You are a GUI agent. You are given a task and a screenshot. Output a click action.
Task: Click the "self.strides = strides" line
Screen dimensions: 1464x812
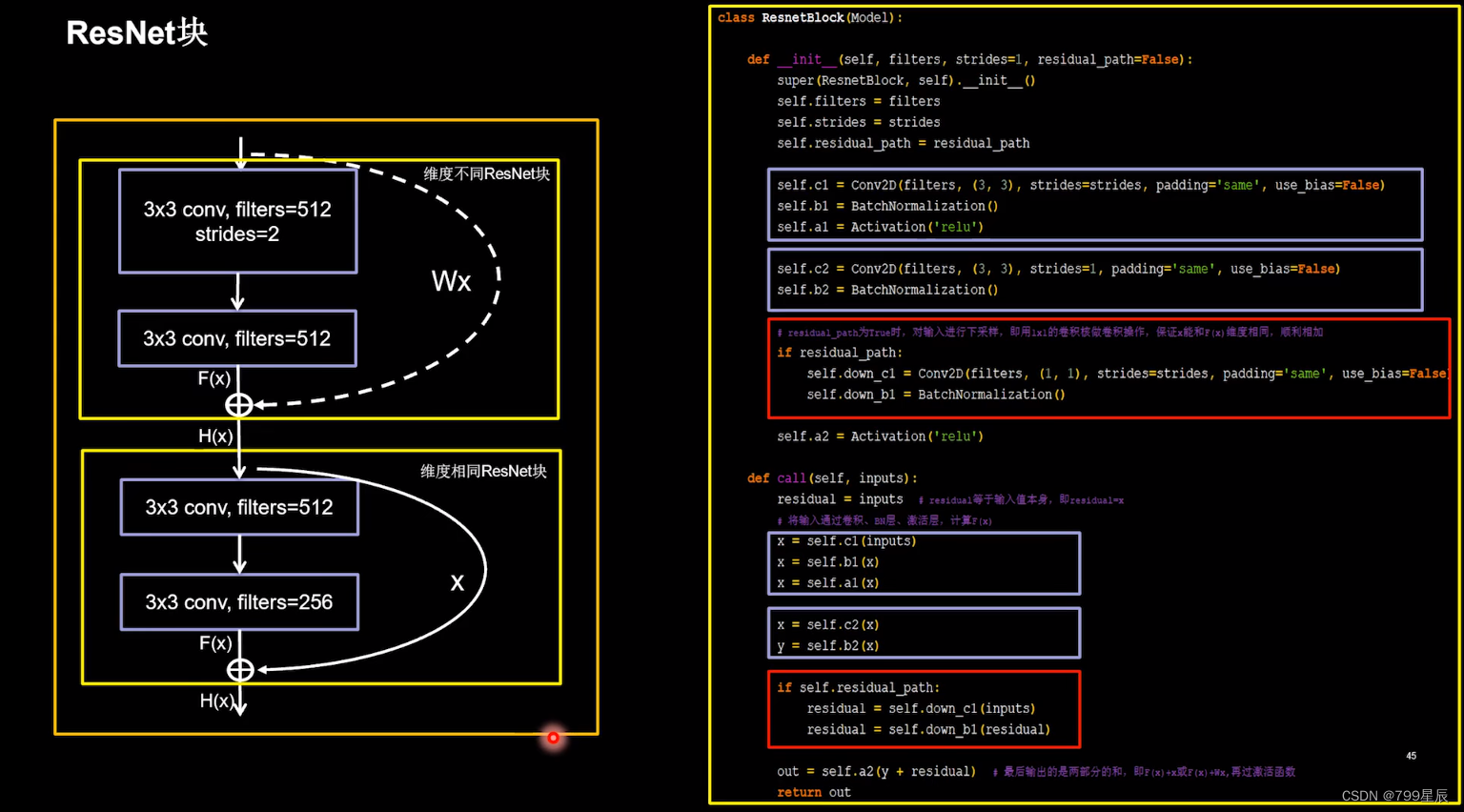858,122
